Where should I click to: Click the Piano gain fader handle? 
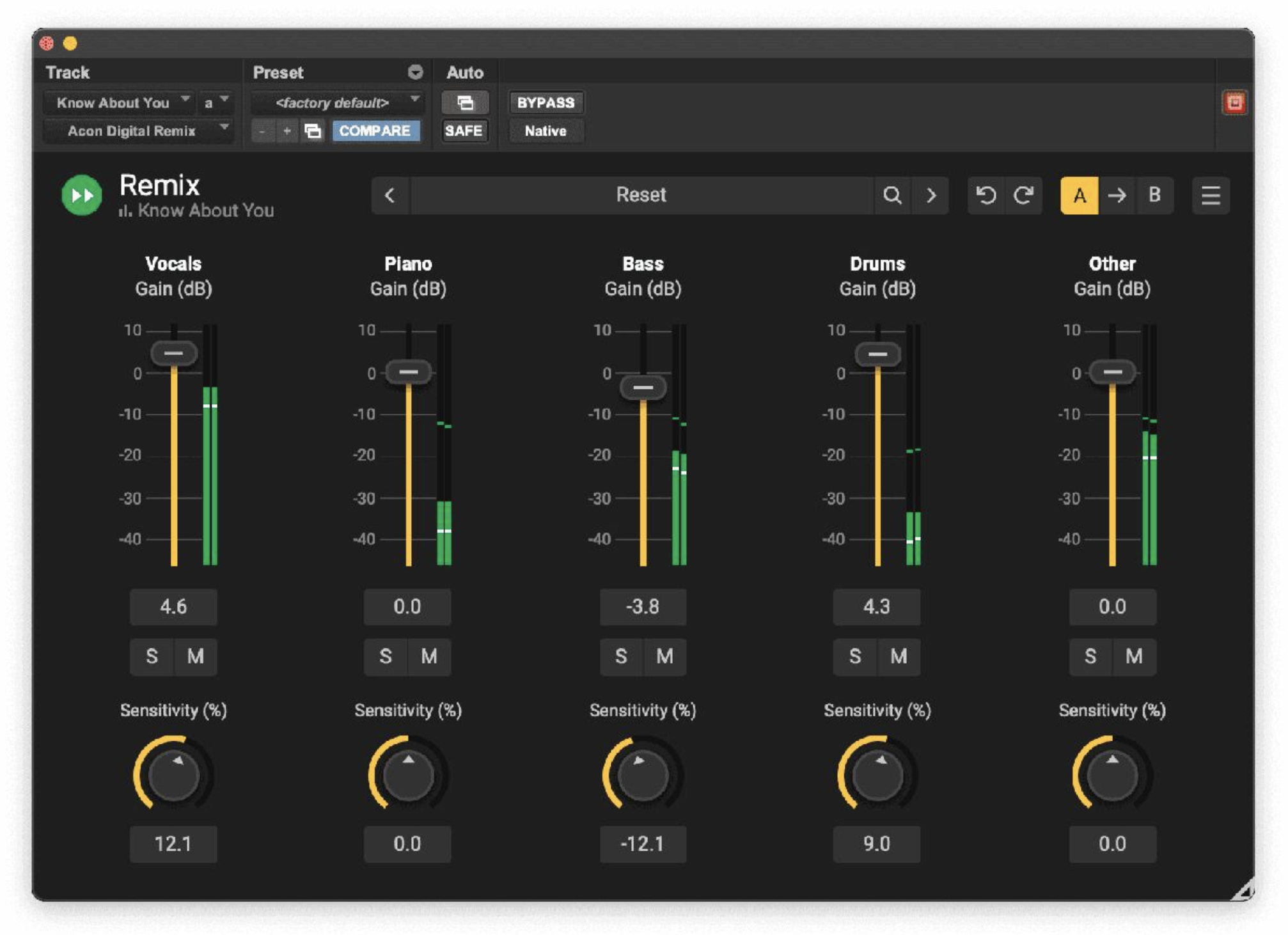pyautogui.click(x=408, y=372)
